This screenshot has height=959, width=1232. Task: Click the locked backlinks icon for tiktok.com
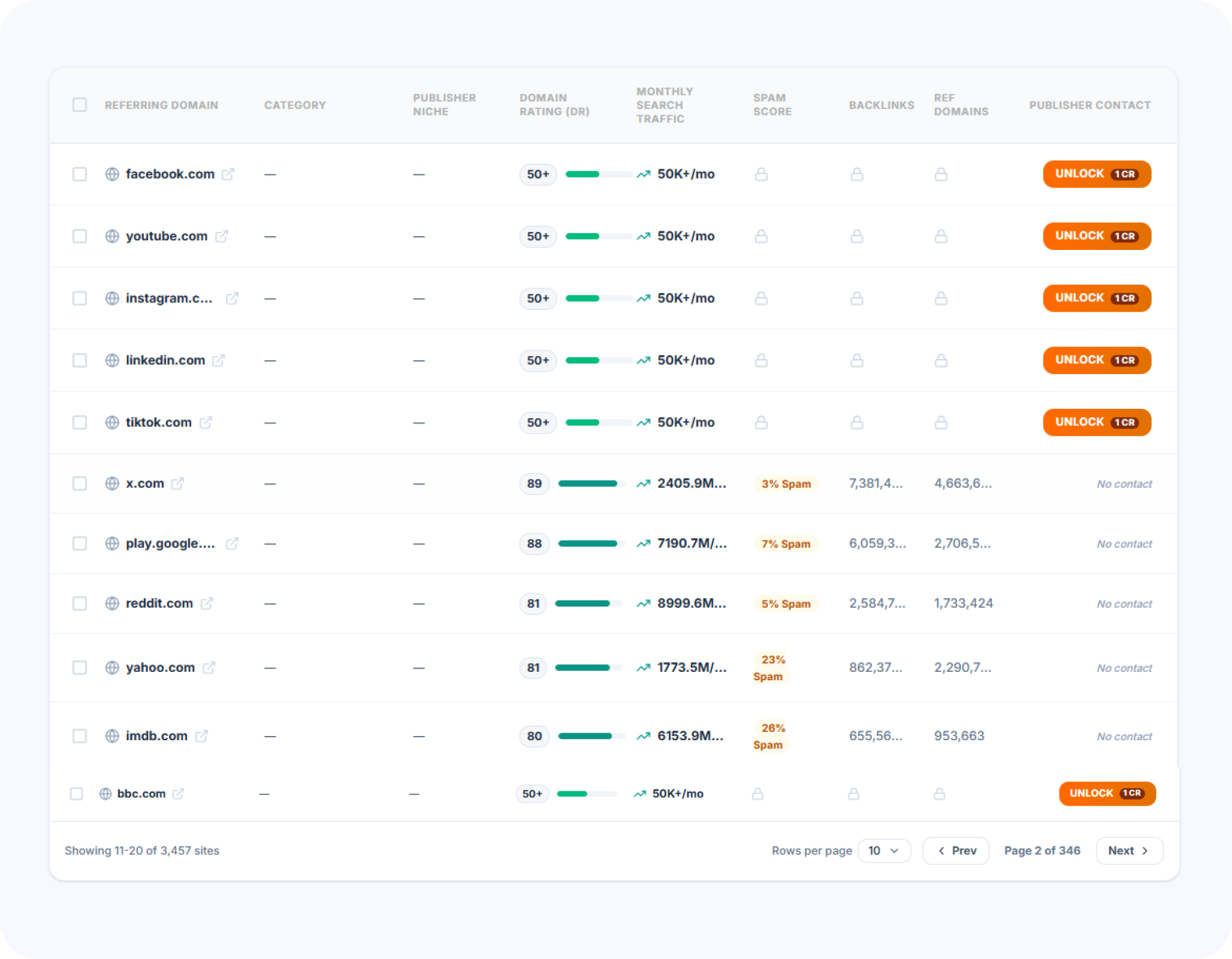pyautogui.click(x=857, y=423)
